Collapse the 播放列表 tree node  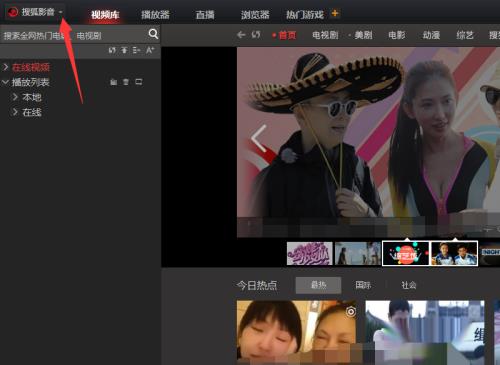(5, 82)
